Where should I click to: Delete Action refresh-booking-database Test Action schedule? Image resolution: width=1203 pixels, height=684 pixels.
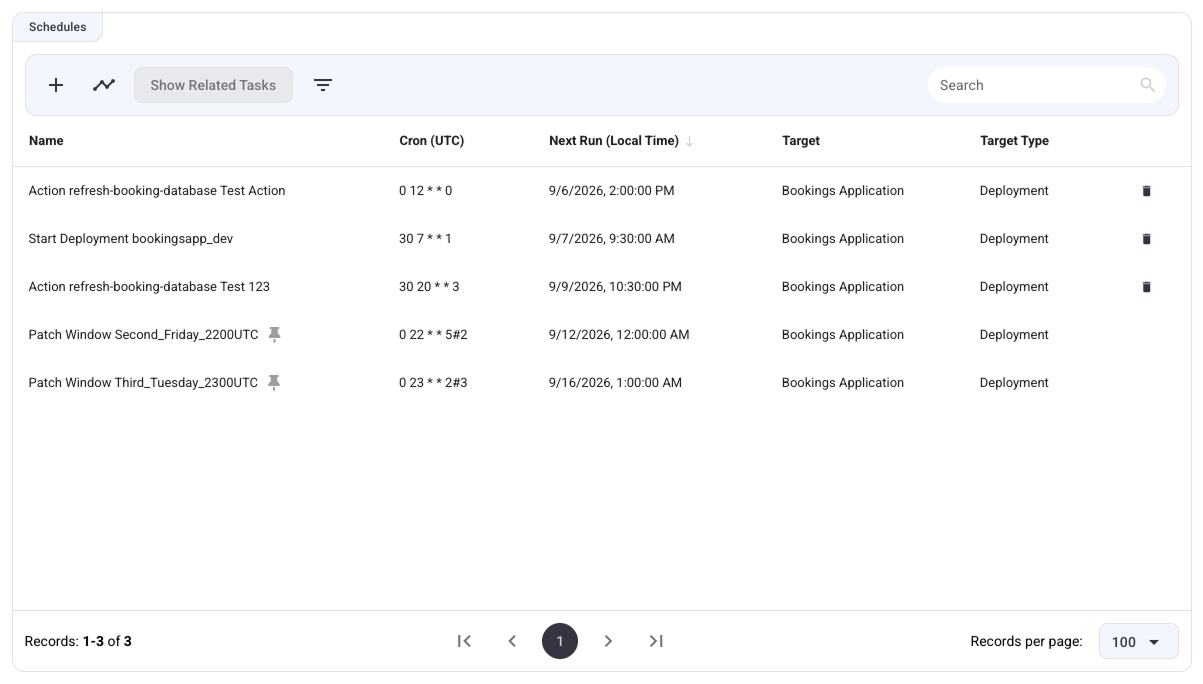[1147, 191]
